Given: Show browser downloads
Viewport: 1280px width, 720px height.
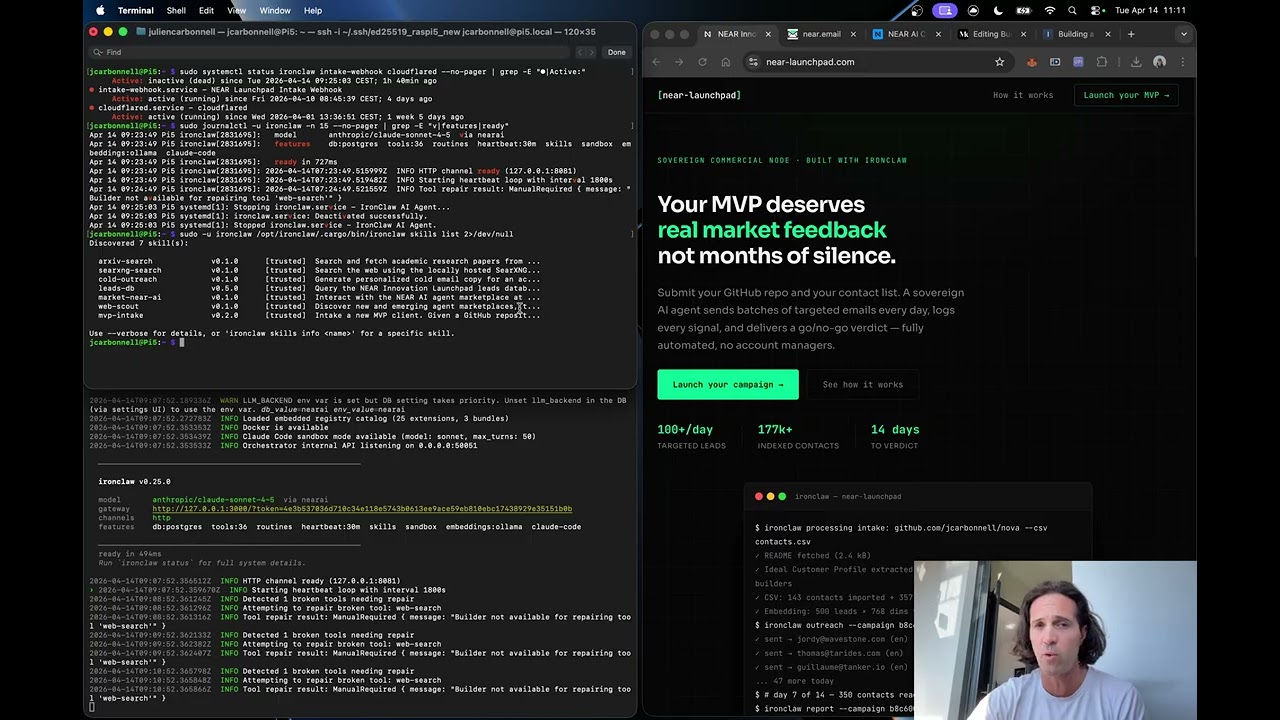Looking at the screenshot, I should [1136, 62].
